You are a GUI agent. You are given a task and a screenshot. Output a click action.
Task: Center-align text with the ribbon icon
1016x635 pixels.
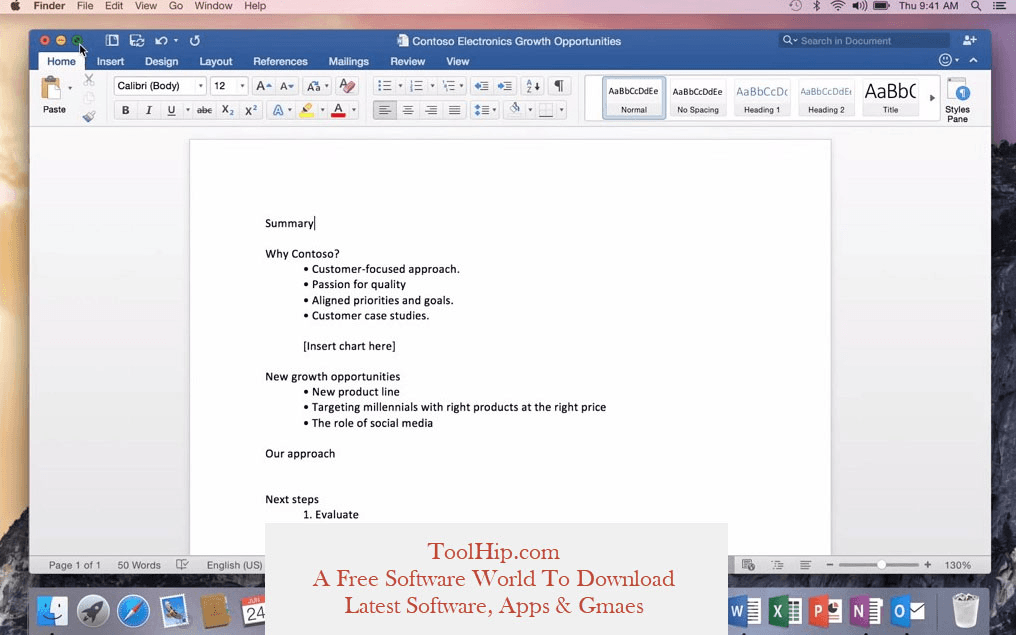(408, 110)
